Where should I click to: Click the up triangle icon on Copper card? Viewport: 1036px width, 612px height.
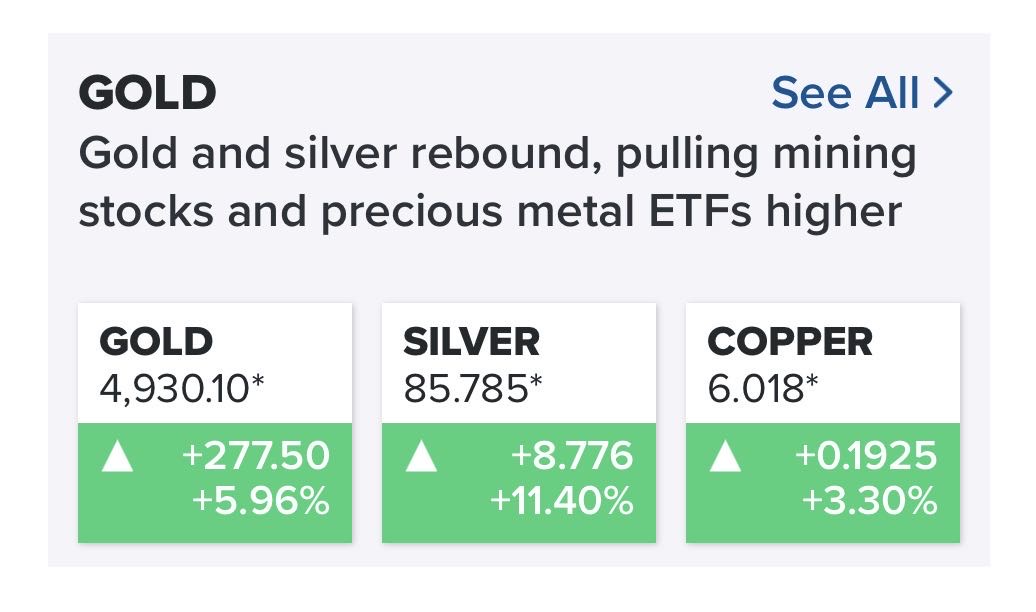click(725, 459)
